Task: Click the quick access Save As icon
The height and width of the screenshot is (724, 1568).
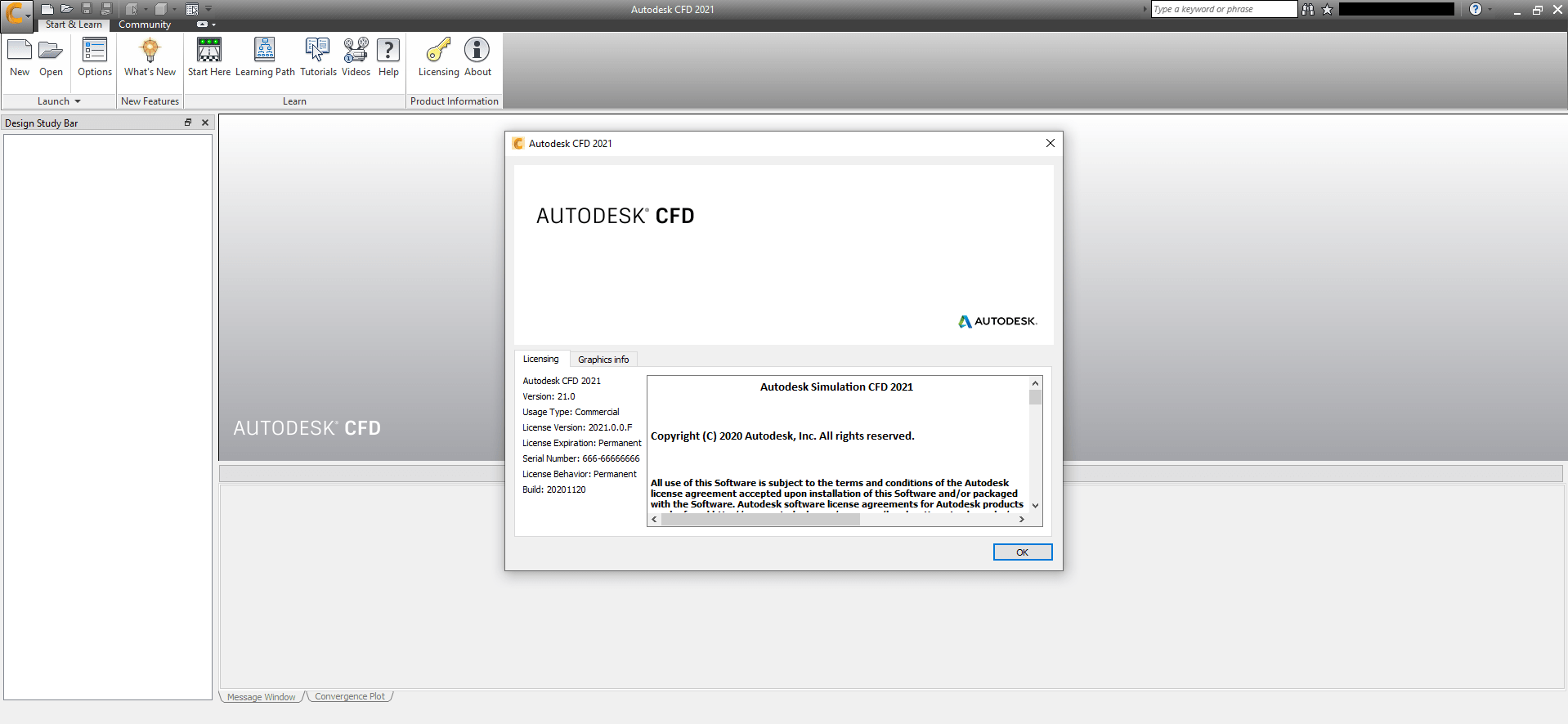Action: pos(106,9)
